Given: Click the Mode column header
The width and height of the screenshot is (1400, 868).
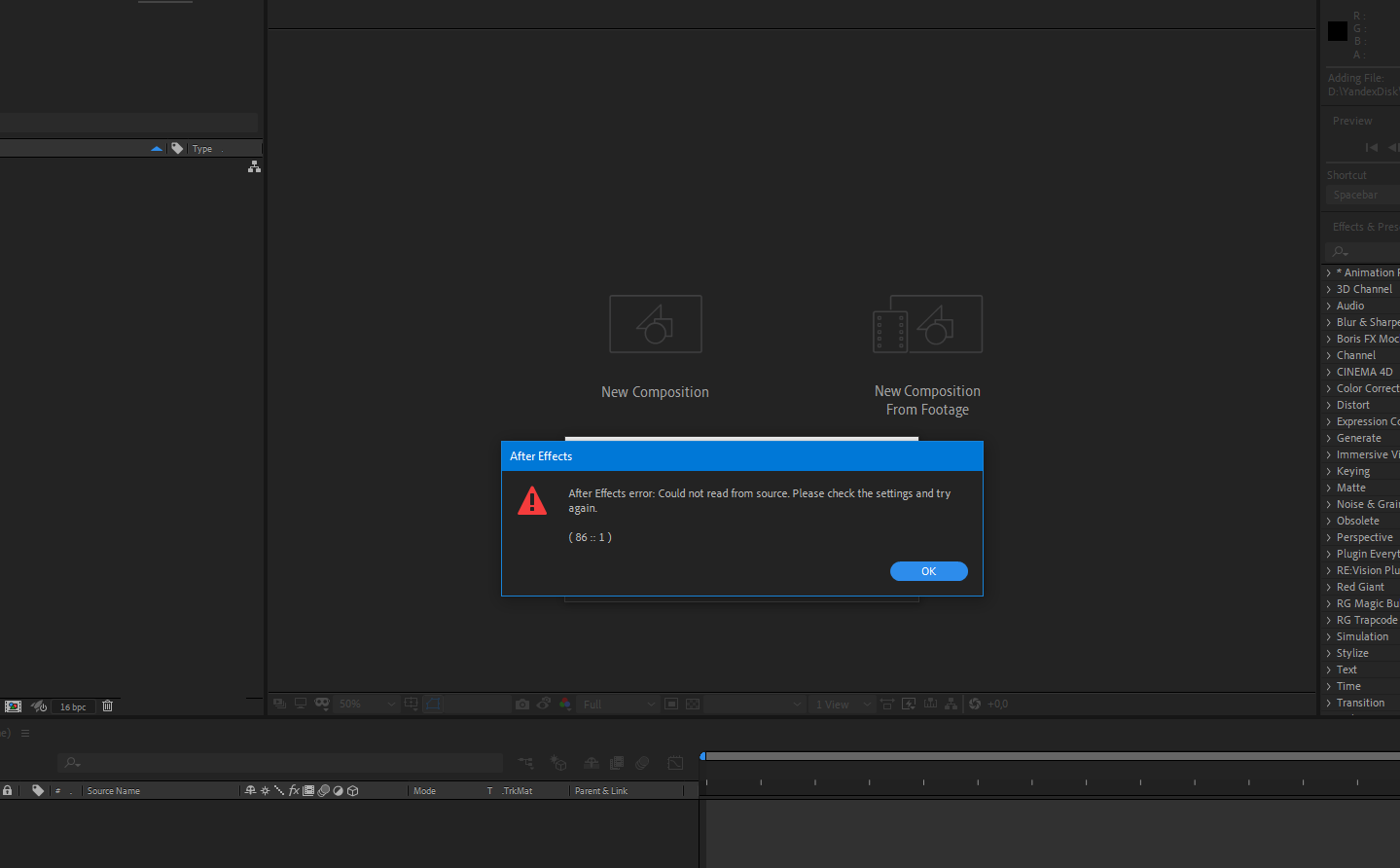Looking at the screenshot, I should point(424,791).
